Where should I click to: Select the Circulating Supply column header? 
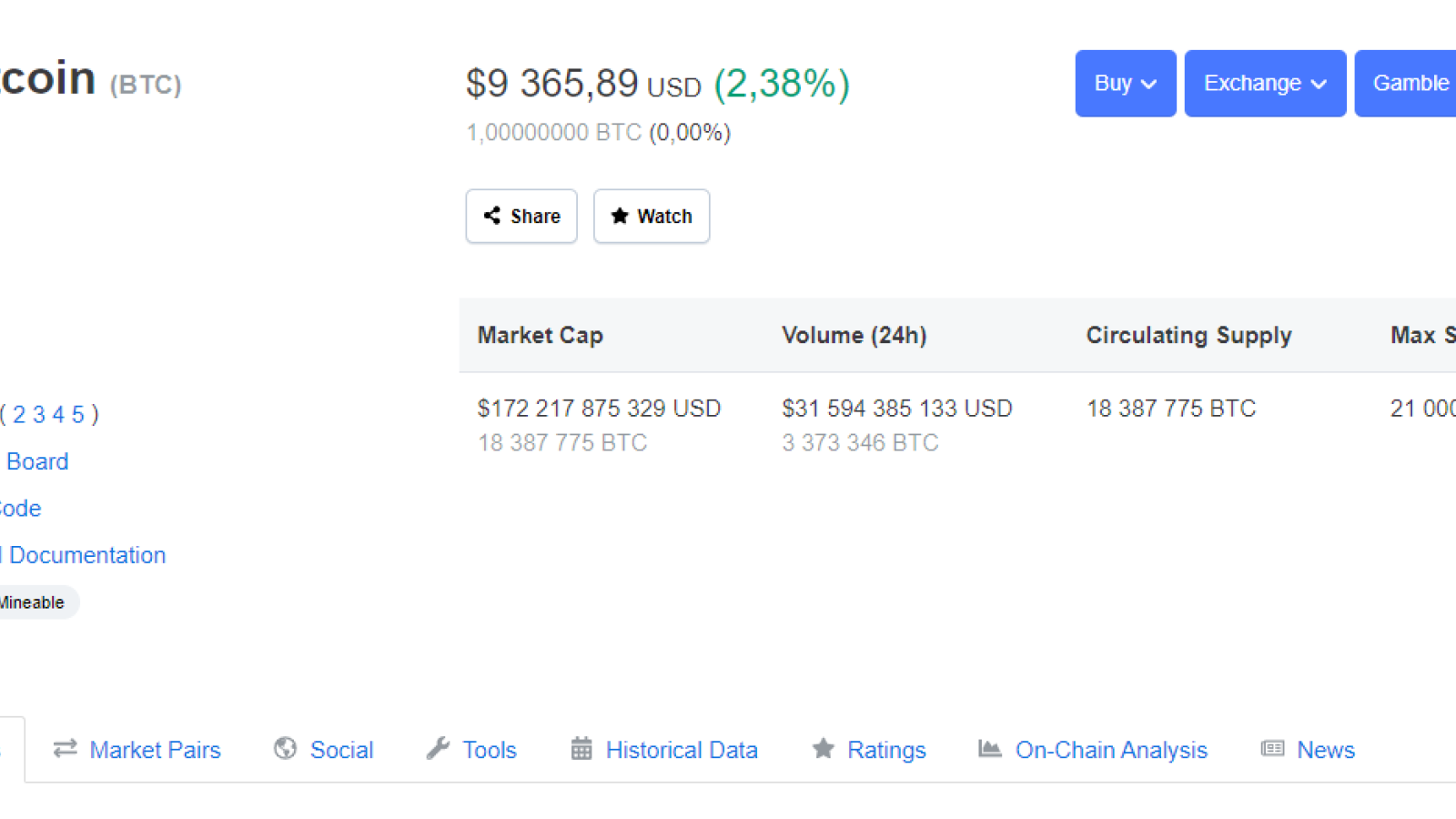[1189, 336]
